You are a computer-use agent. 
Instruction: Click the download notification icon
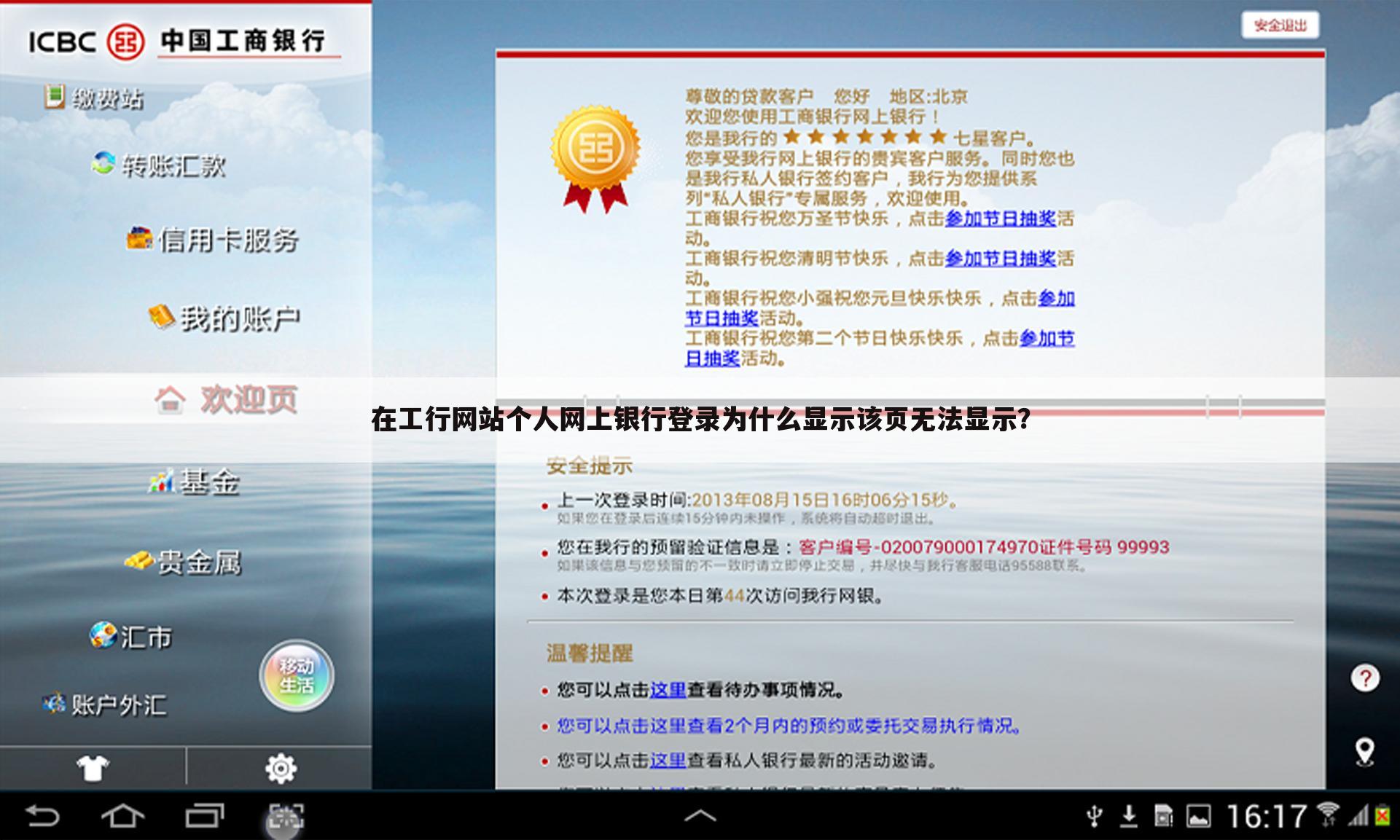(x=1129, y=816)
